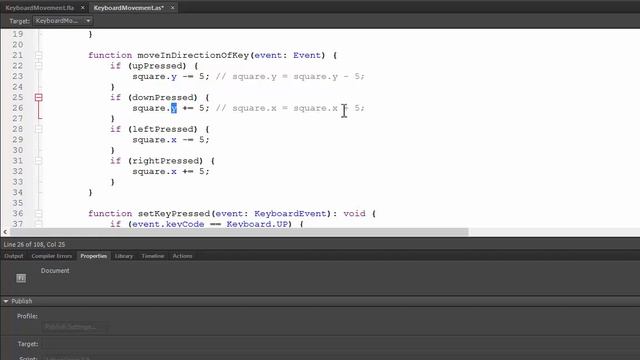
Task: Collapse the Publish section triangle
Action: (x=6, y=301)
